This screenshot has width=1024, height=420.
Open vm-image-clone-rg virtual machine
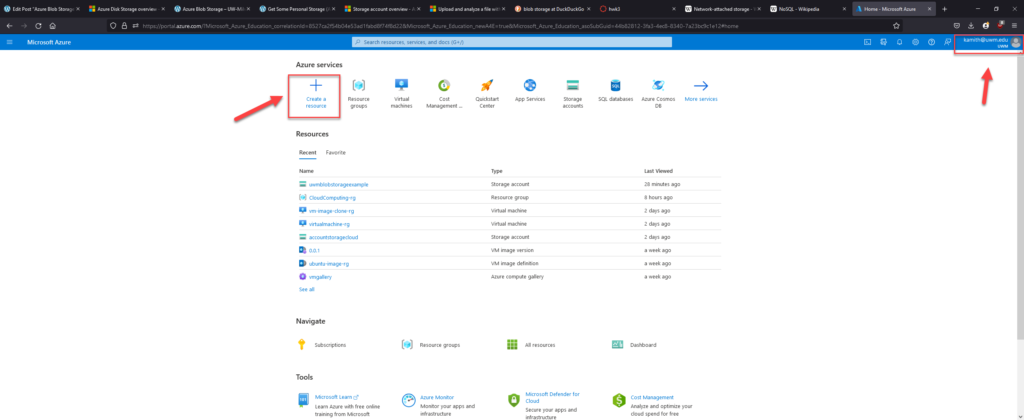point(331,210)
